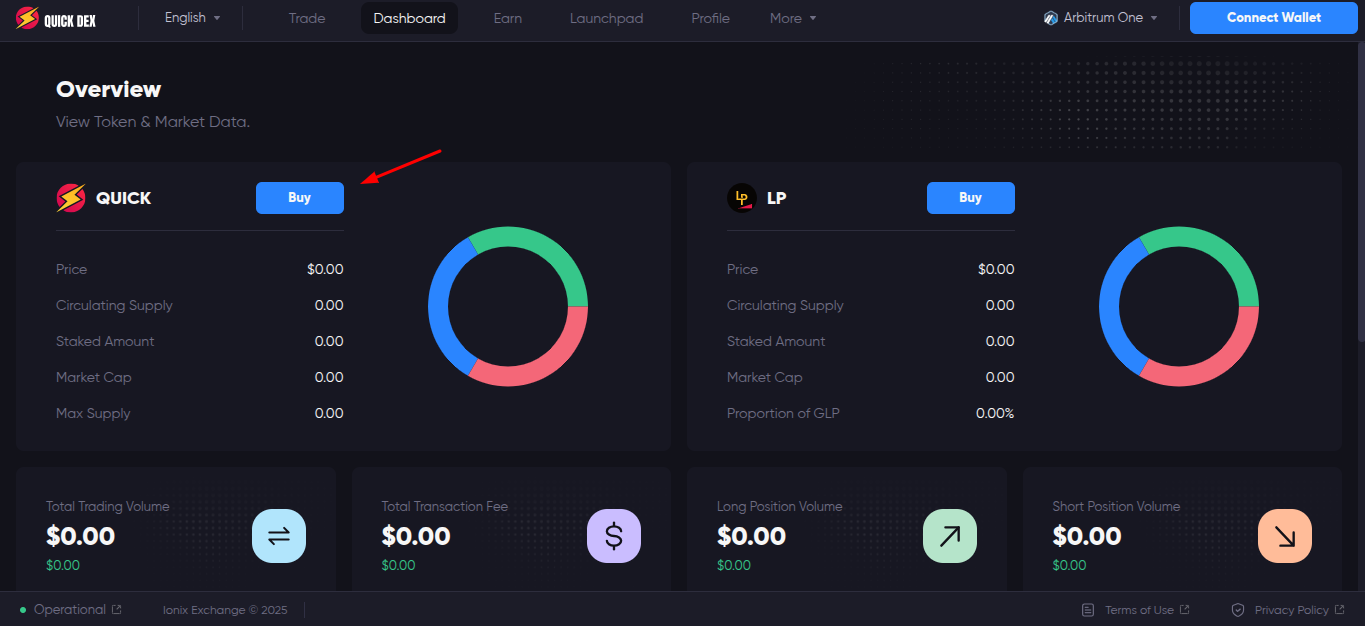Buy the LP token
The image size is (1365, 626).
click(x=971, y=198)
